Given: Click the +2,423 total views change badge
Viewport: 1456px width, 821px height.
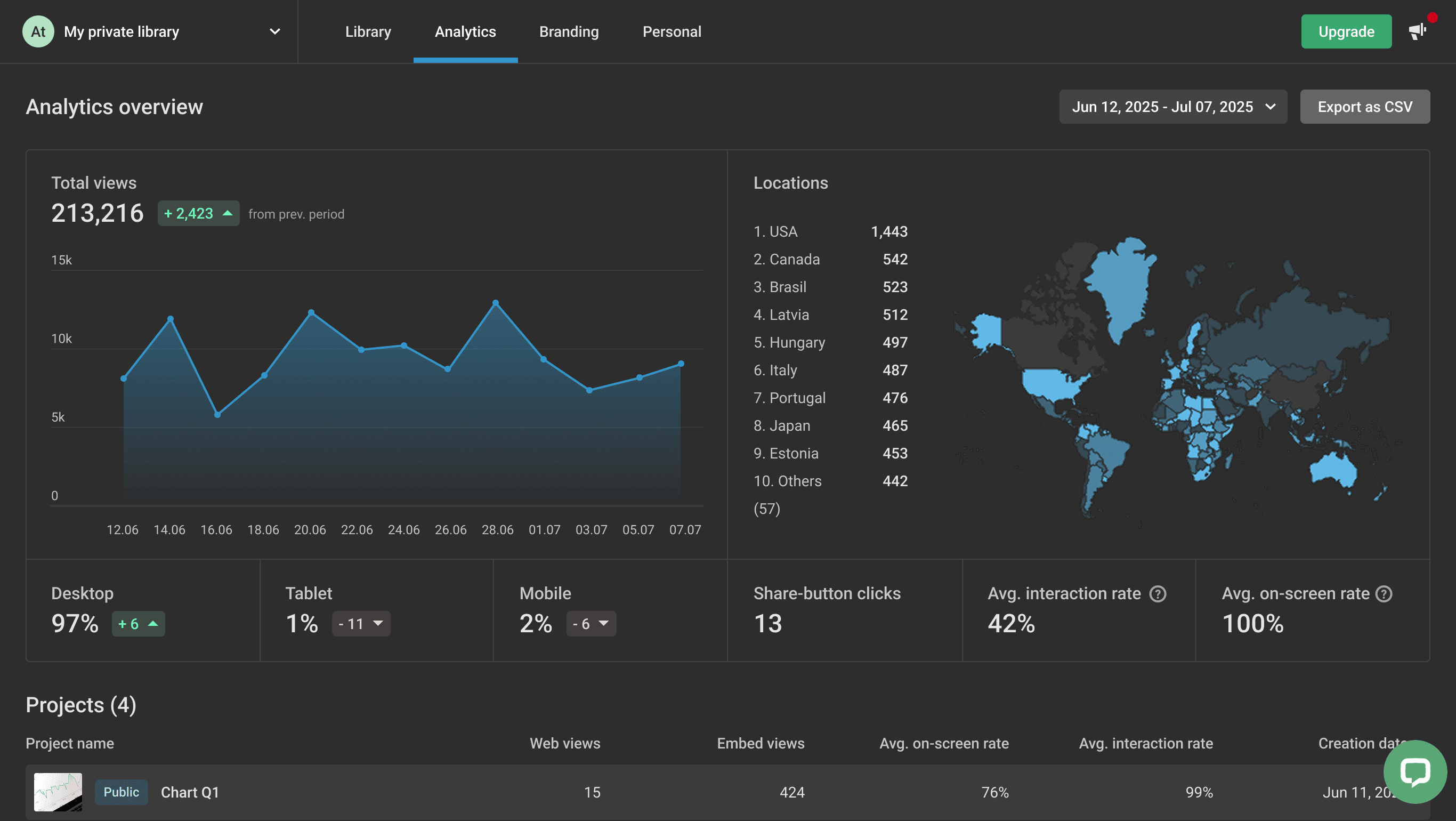Looking at the screenshot, I should click(x=198, y=214).
